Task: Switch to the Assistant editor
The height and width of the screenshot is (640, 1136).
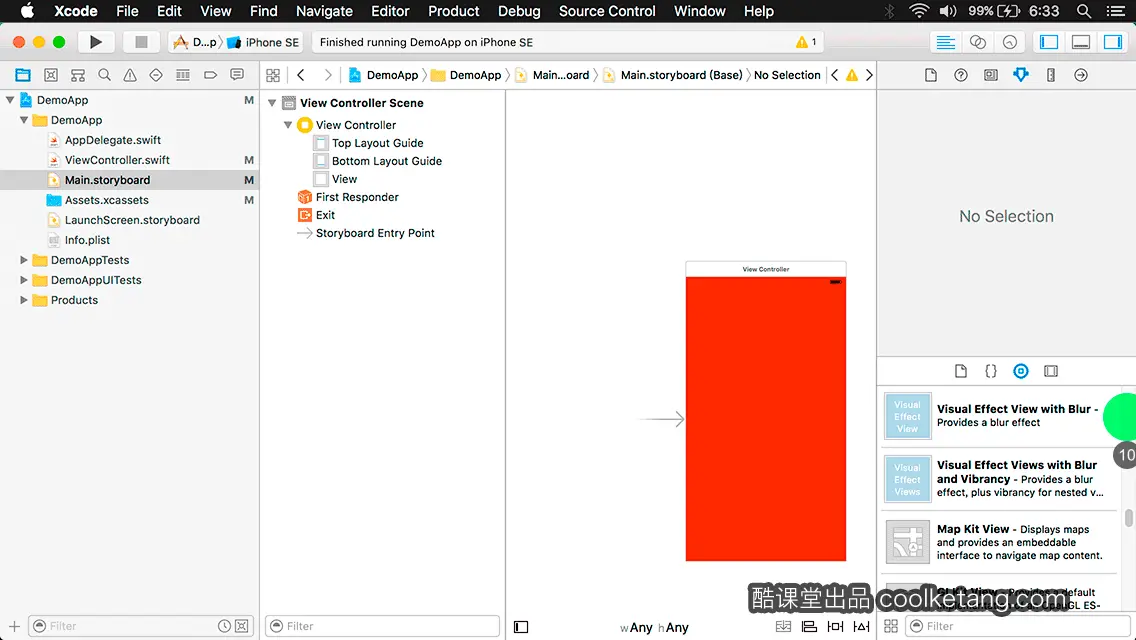Action: point(977,42)
